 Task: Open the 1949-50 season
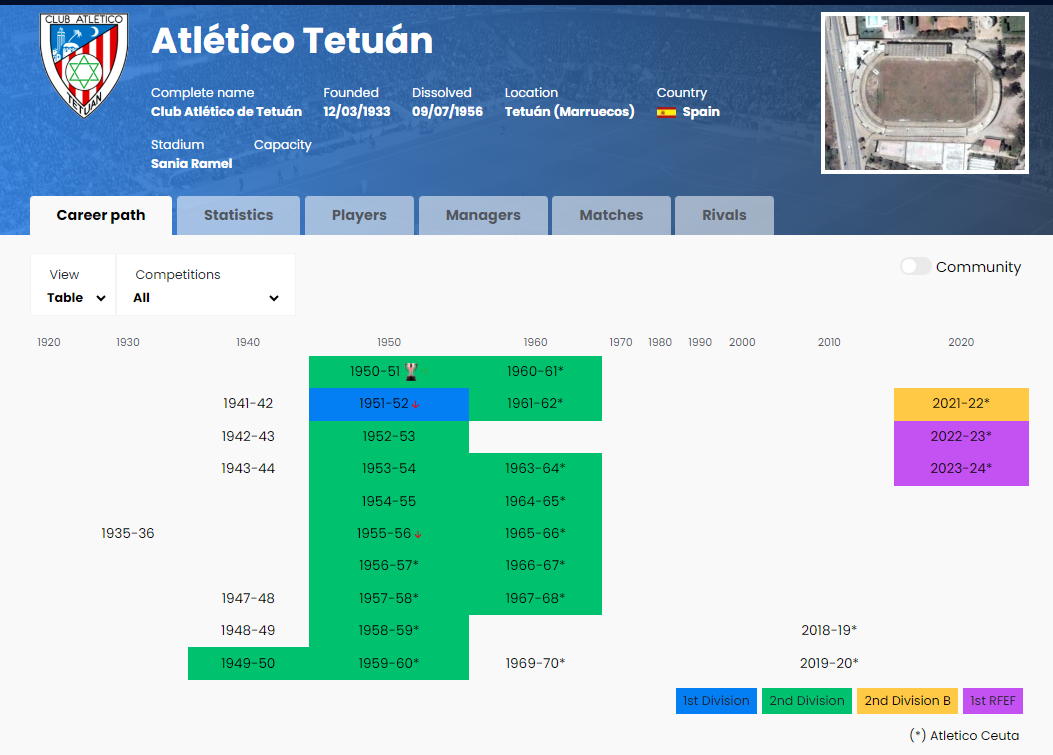pos(248,663)
